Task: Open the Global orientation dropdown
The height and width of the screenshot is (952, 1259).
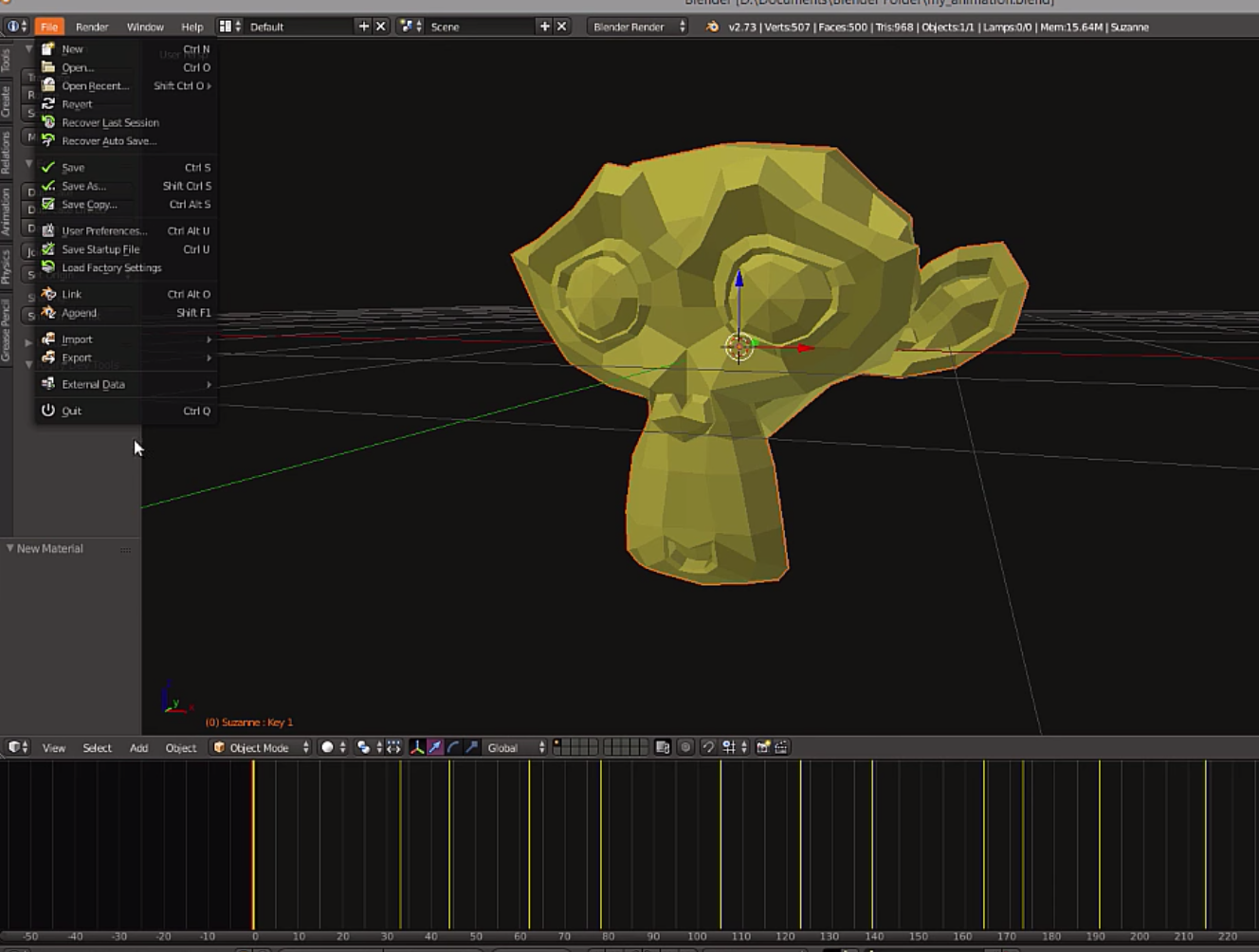Action: [516, 747]
